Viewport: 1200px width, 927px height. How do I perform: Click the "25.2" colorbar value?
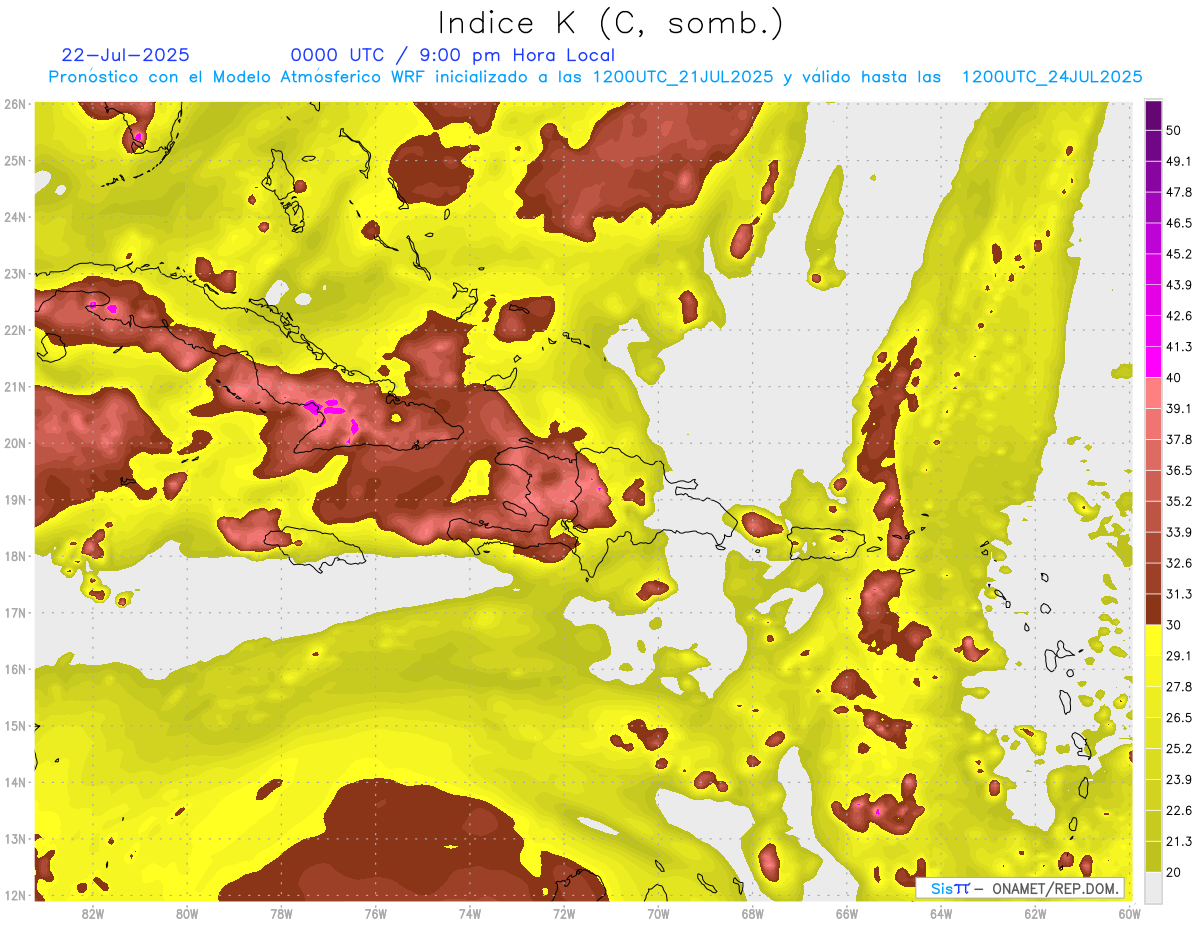coord(1179,749)
